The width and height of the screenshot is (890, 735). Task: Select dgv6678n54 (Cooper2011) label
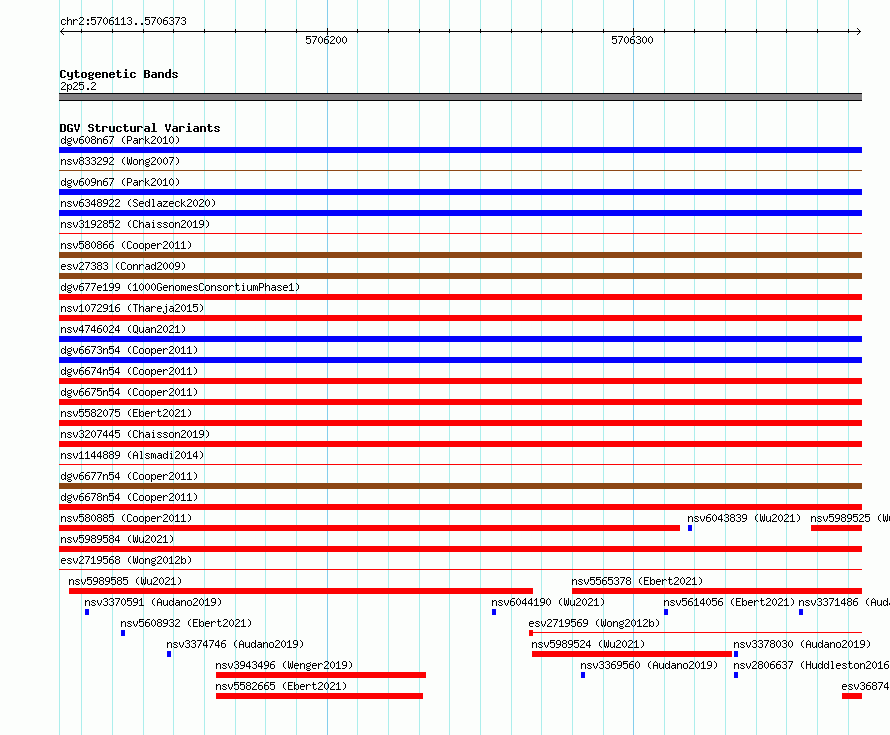129,497
